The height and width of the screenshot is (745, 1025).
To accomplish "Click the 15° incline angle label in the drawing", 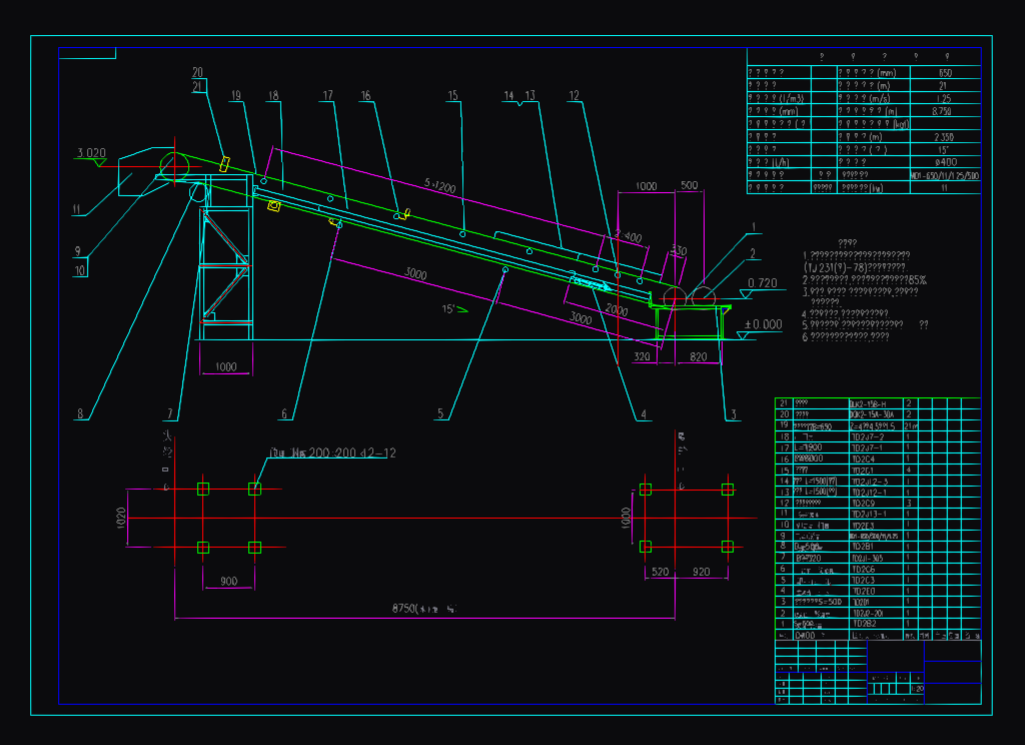I will point(448,308).
